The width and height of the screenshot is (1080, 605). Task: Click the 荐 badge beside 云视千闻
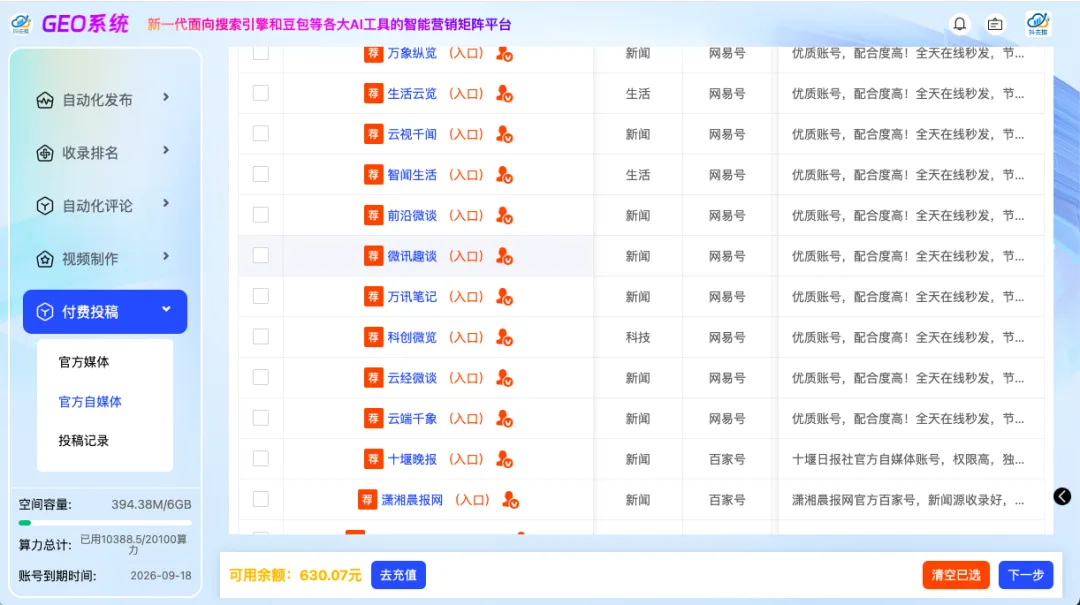tap(373, 134)
